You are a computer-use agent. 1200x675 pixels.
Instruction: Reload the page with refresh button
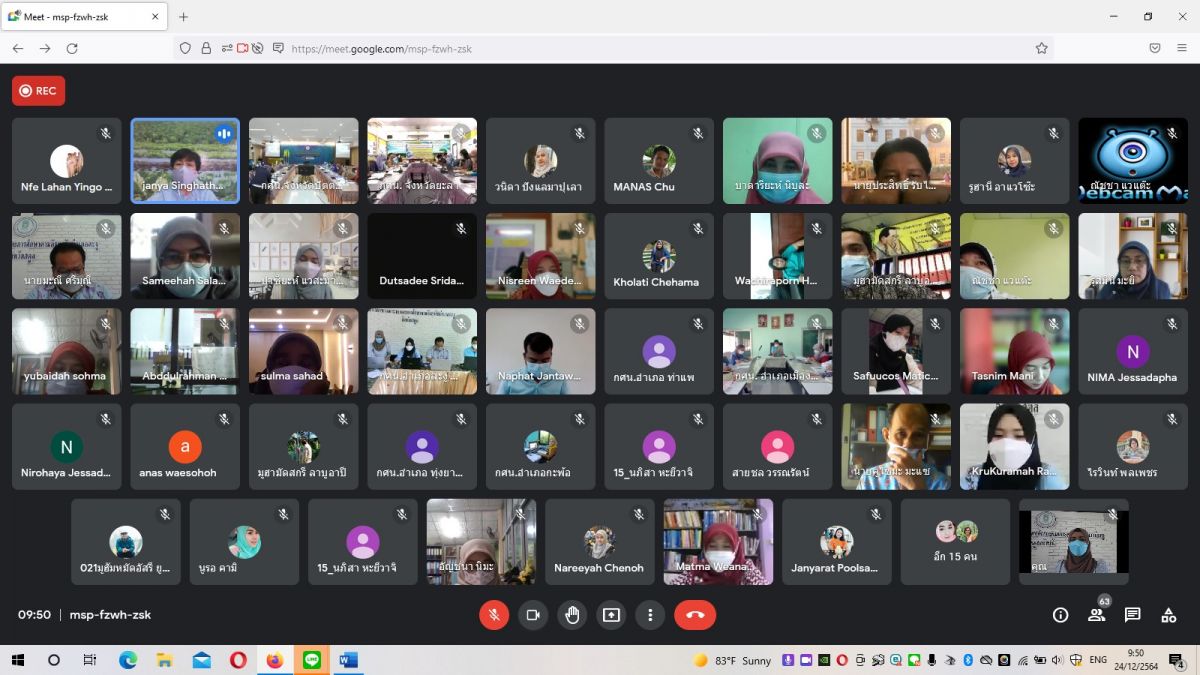(72, 48)
